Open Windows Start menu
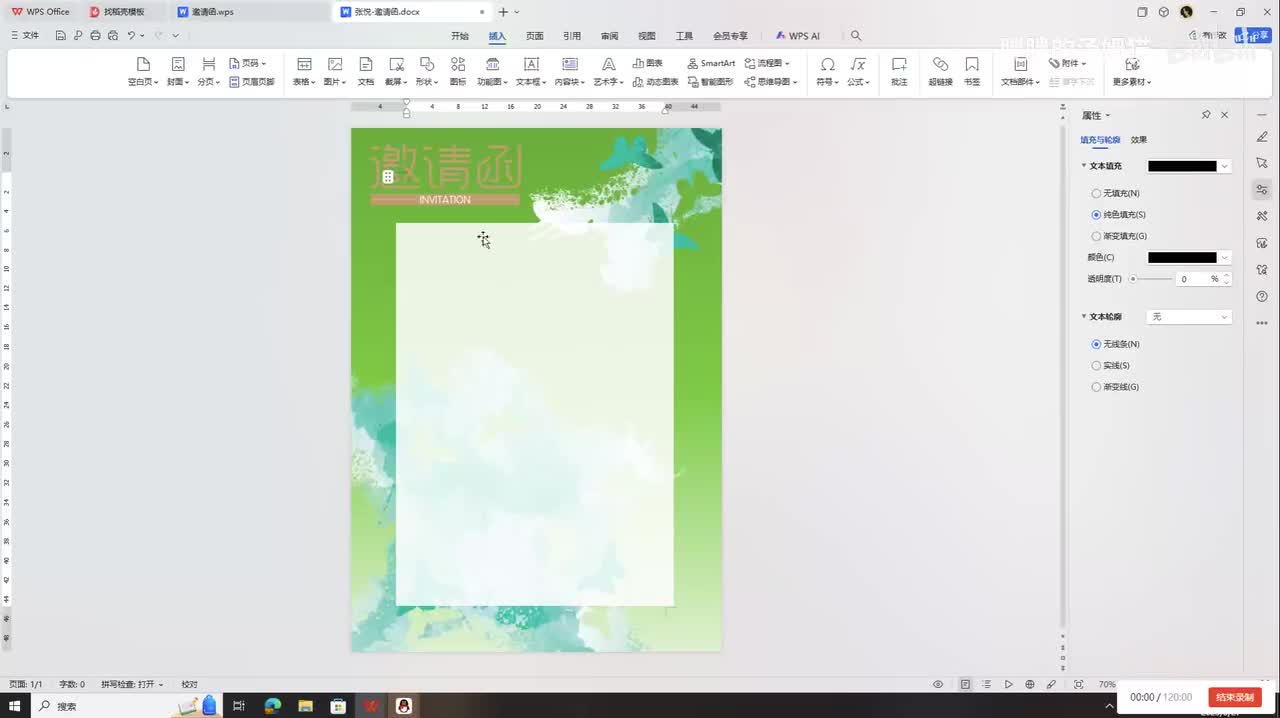The height and width of the screenshot is (718, 1280). [x=15, y=706]
